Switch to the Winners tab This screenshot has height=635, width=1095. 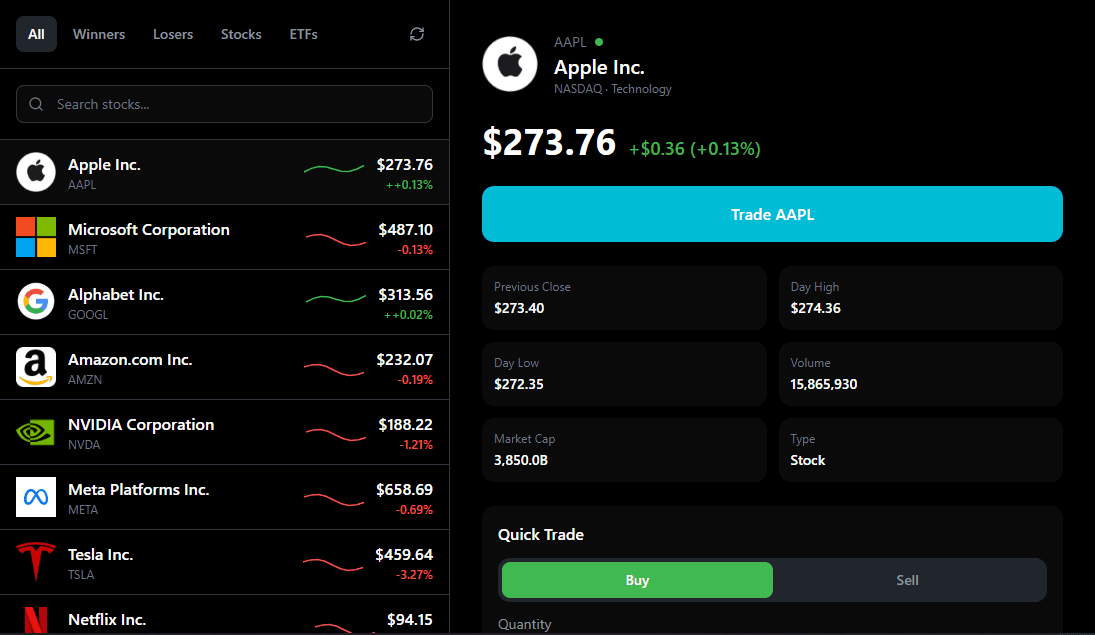(99, 33)
